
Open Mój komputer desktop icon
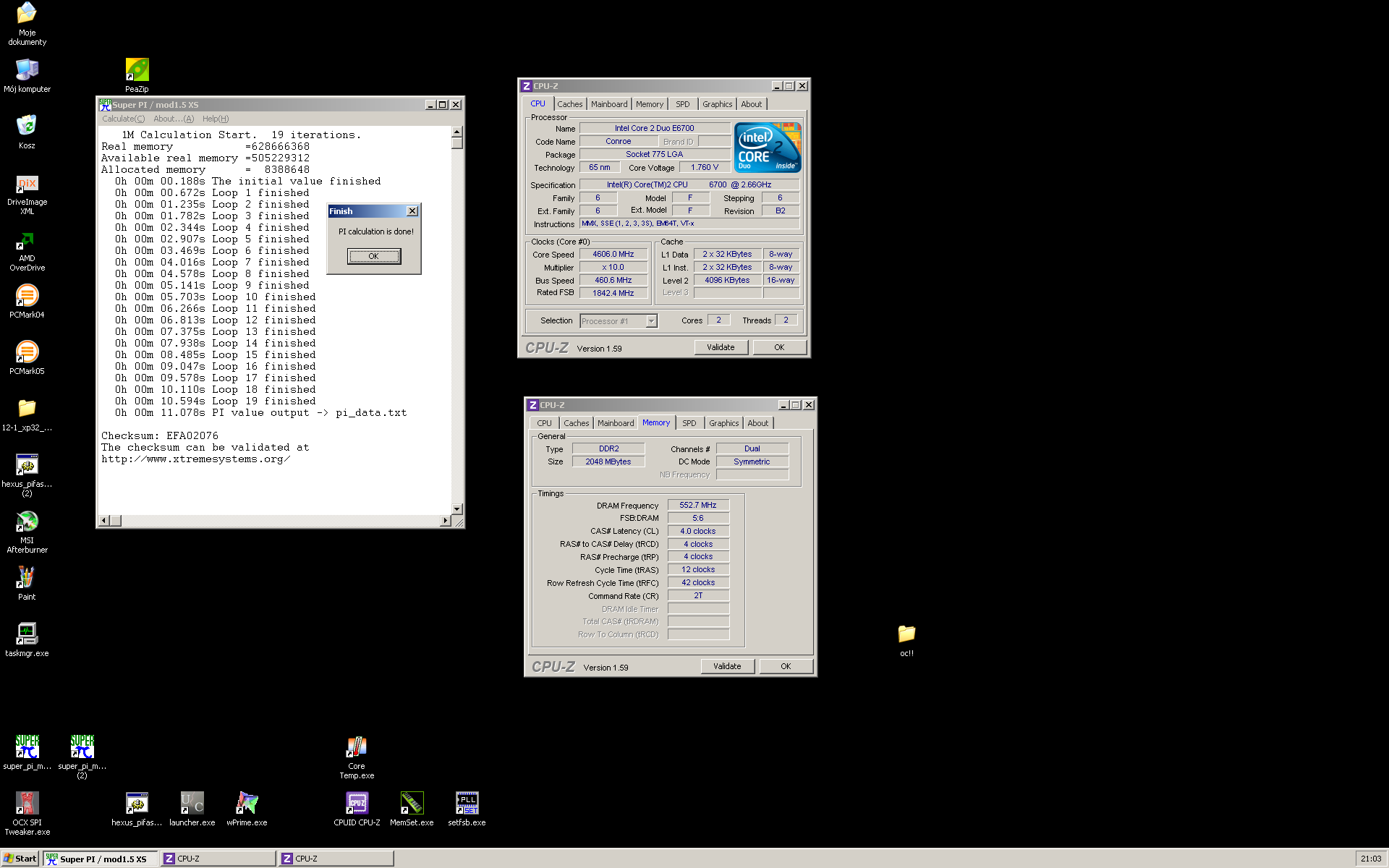pos(27,75)
